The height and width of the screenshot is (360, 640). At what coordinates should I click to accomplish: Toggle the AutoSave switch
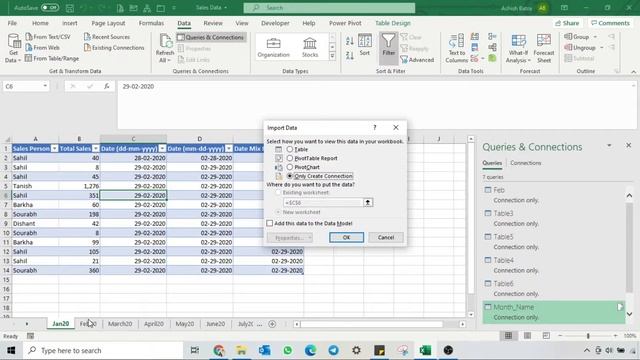50,7
